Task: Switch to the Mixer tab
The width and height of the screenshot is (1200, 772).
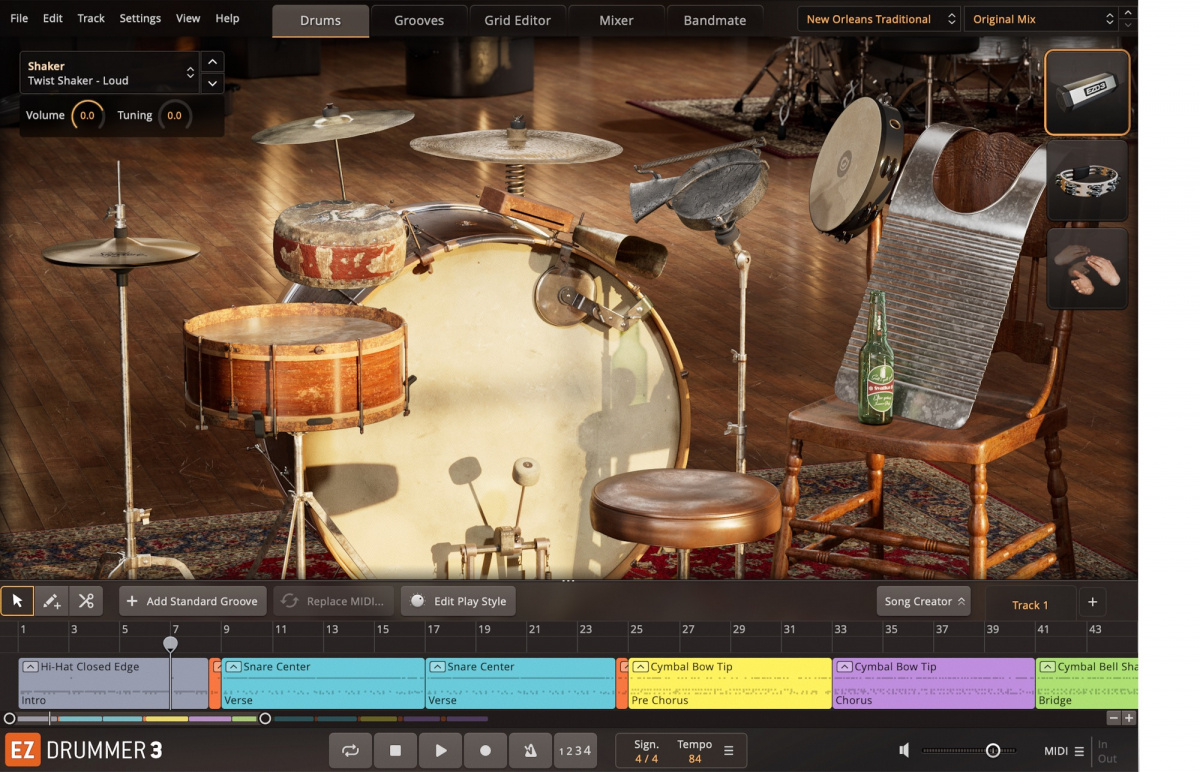Action: point(616,20)
